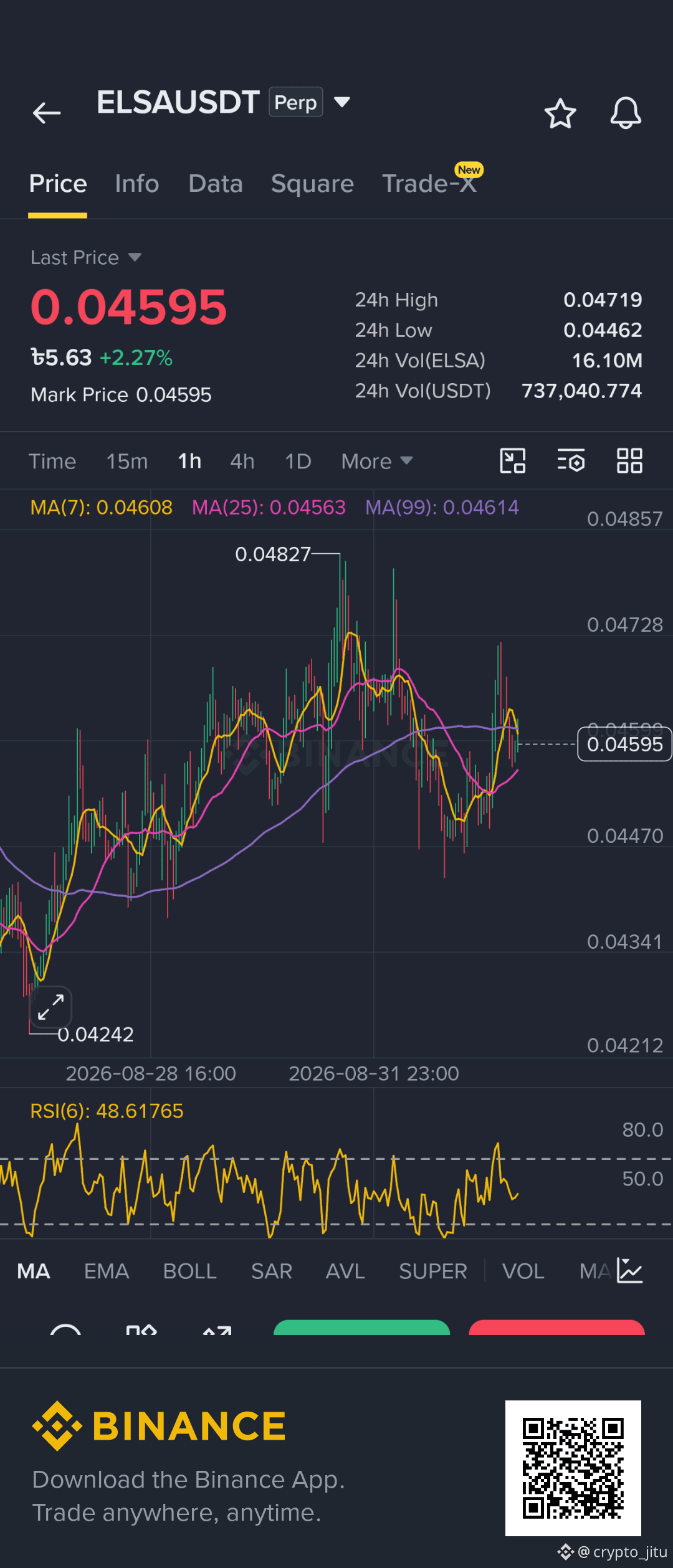Expand the Last Price dropdown
The image size is (673, 1568).
[x=86, y=257]
